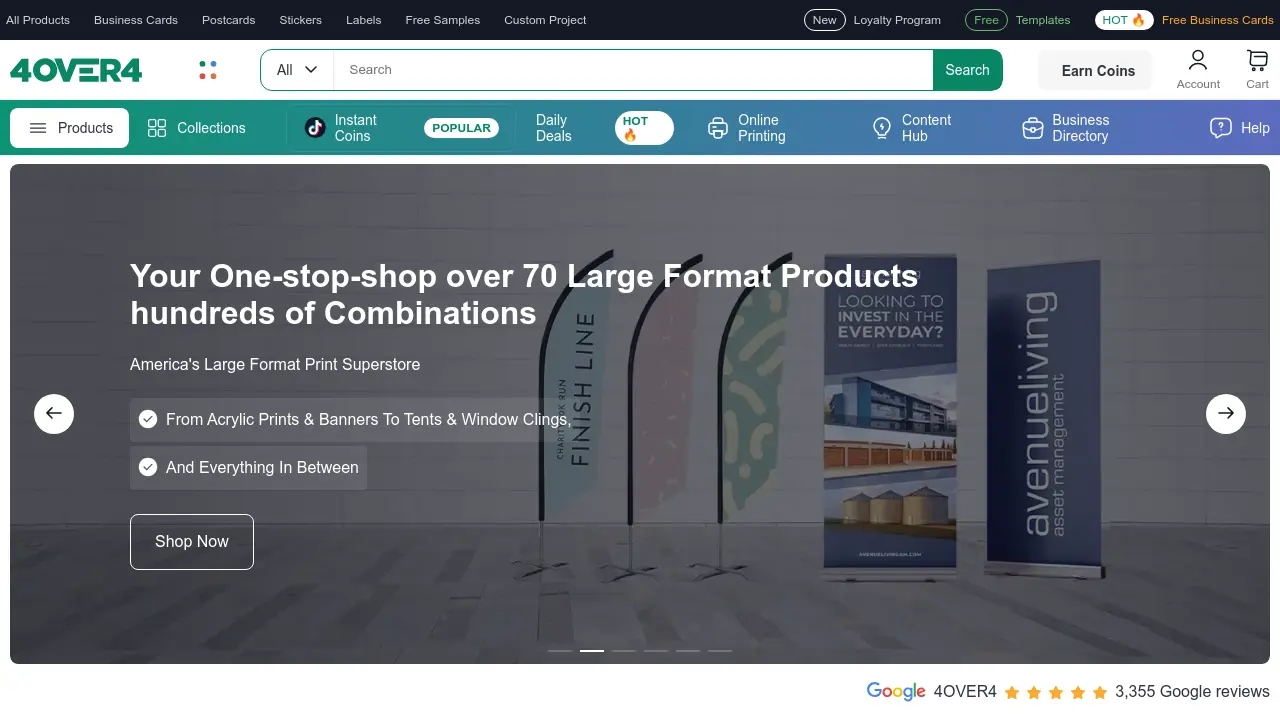Open Labels in top bar
The image size is (1280, 720).
(x=364, y=20)
